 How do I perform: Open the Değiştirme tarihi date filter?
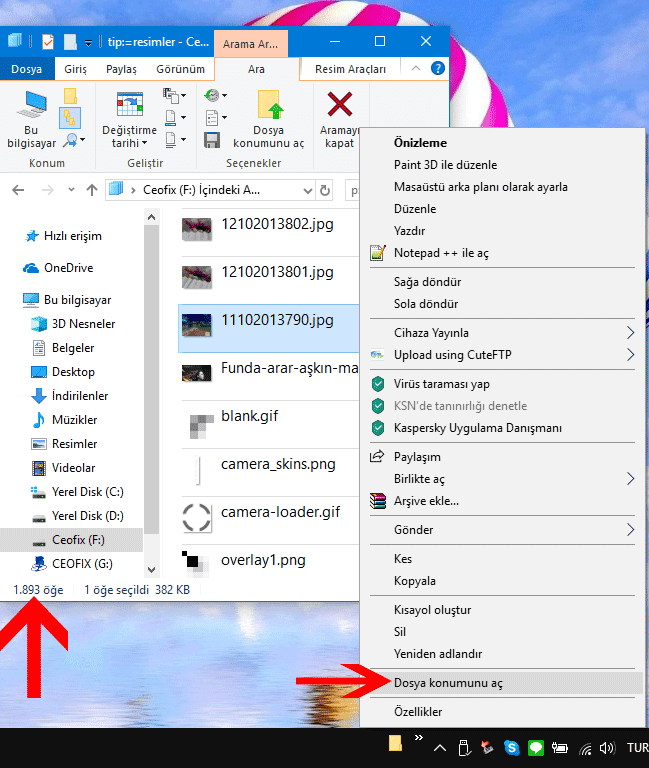click(129, 119)
